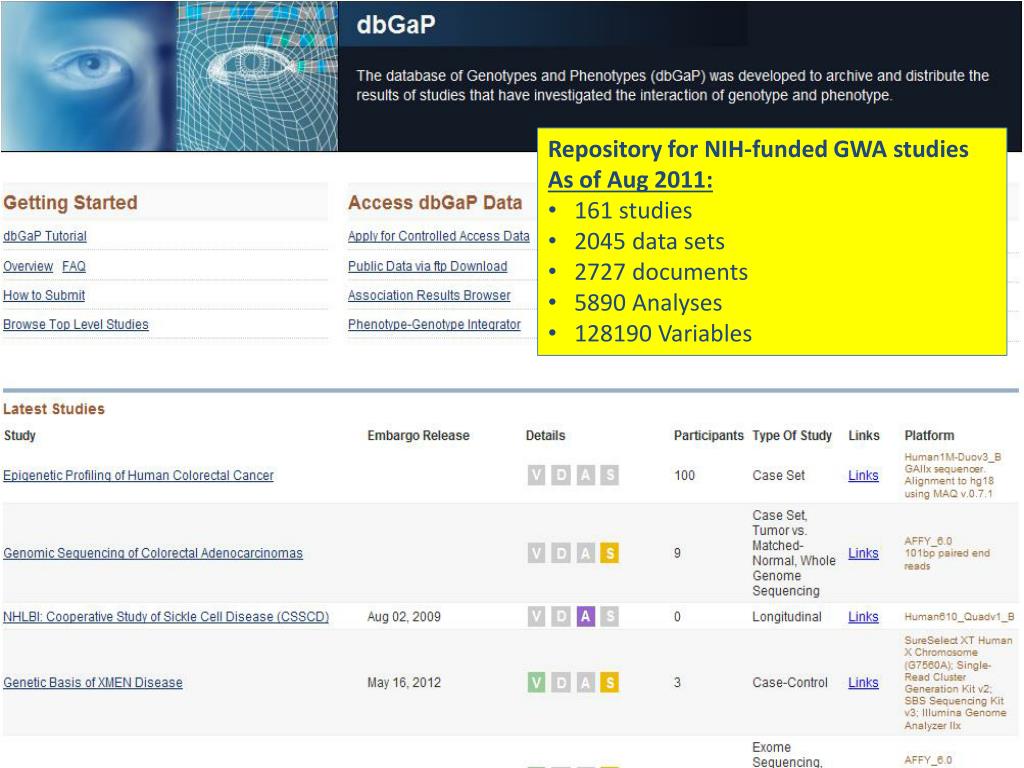Click the Links column header

863,436
